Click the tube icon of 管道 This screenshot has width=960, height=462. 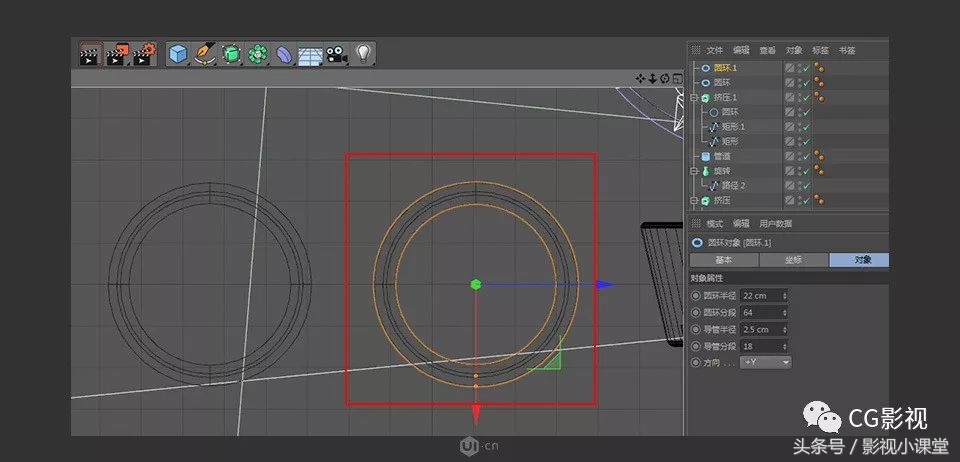(705, 157)
